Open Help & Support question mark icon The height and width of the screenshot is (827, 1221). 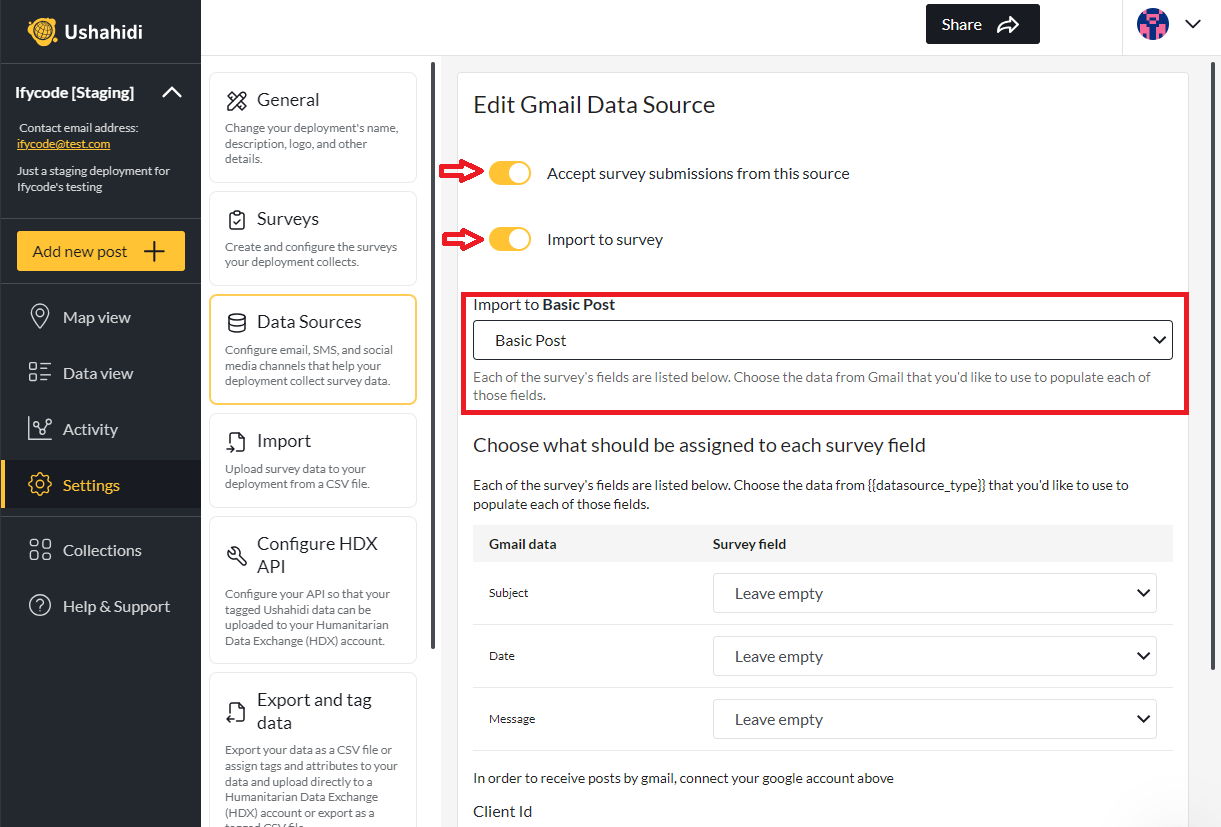(42, 605)
